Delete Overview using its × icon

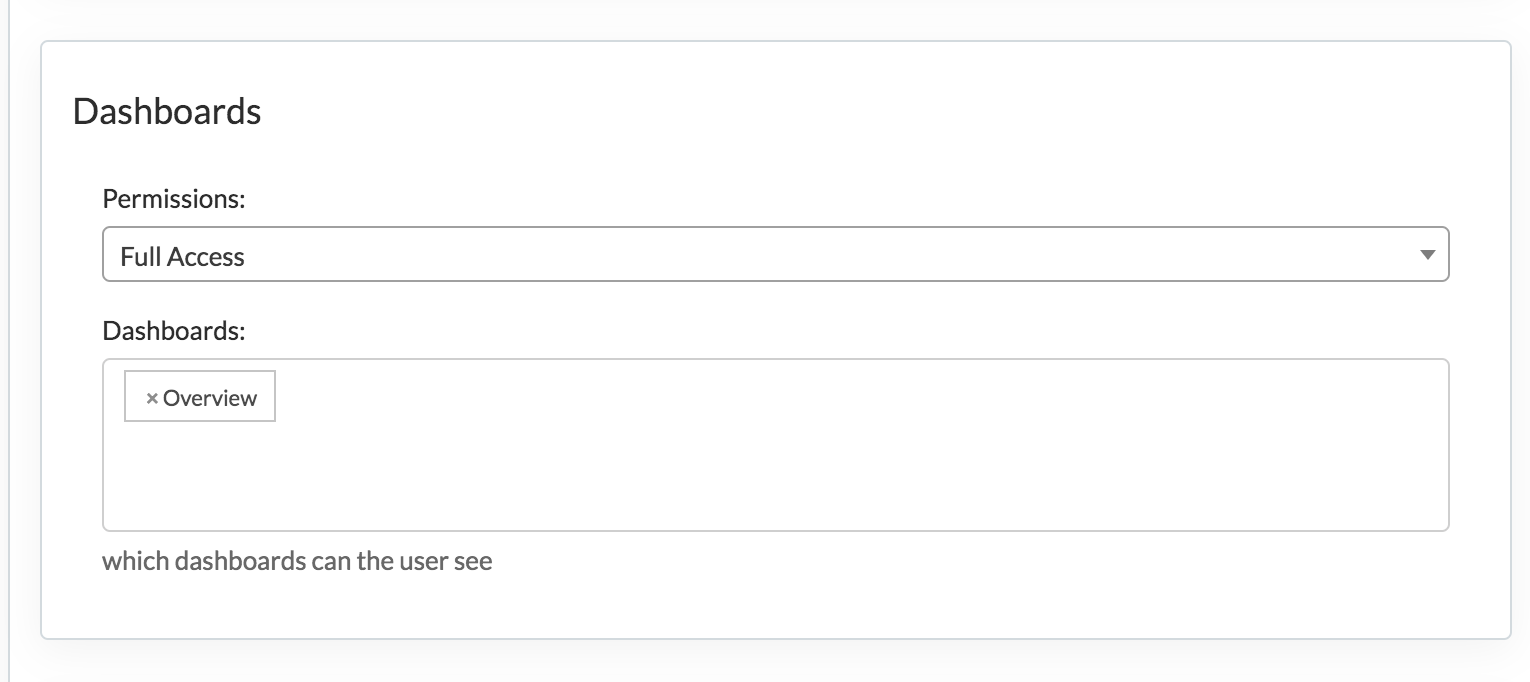click(x=152, y=398)
